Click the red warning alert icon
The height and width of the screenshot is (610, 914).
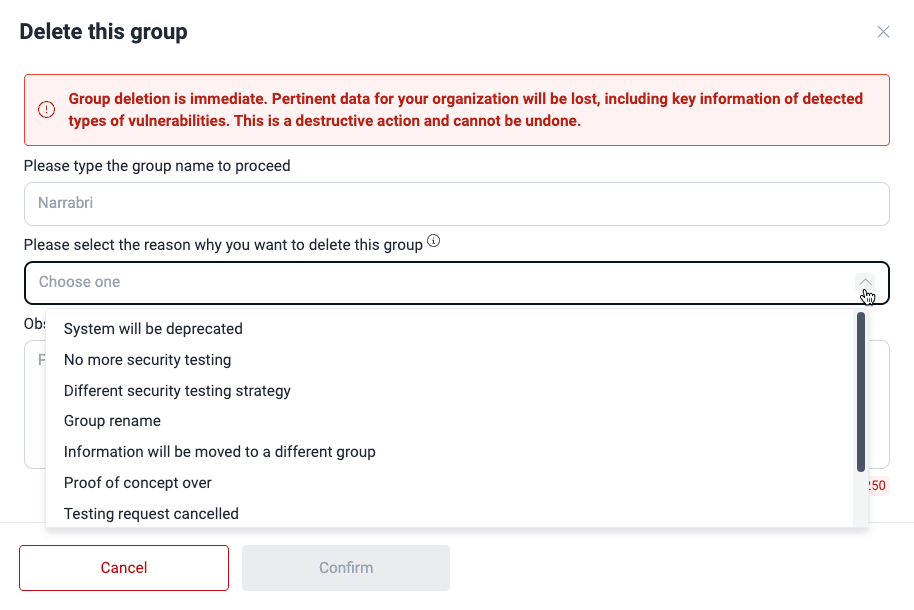[x=46, y=110]
